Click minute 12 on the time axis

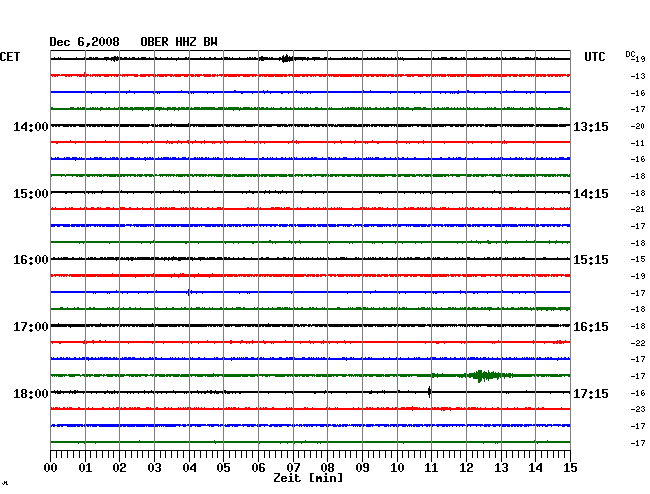466,467
